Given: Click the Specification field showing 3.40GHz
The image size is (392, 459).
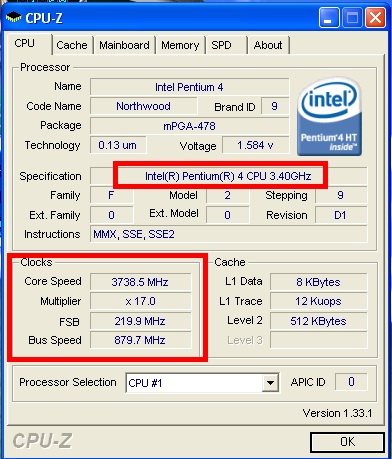Looking at the screenshot, I should (x=228, y=176).
